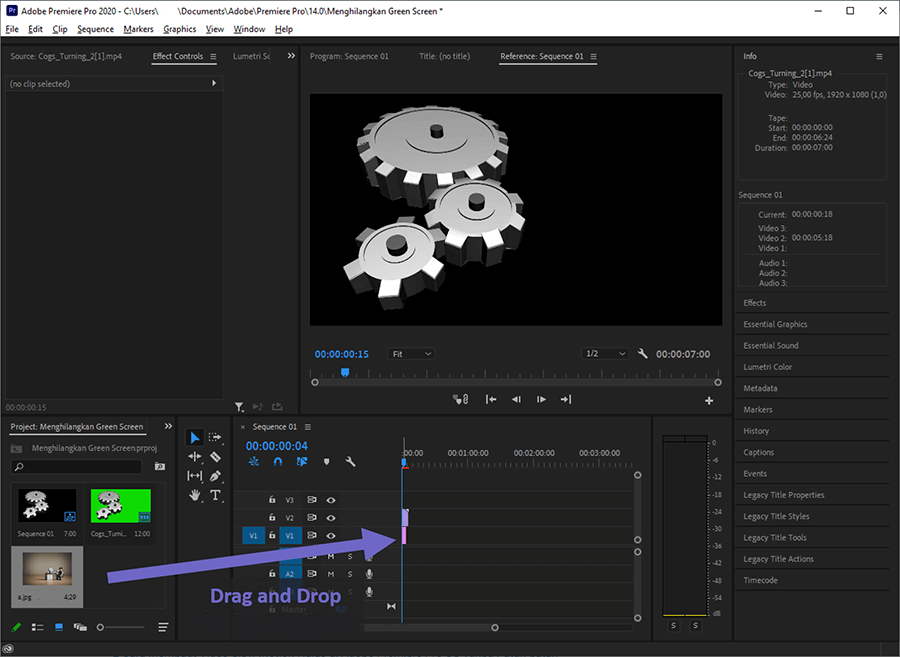Enable voice-over record on A2 track
This screenshot has width=900, height=657.
coord(369,574)
